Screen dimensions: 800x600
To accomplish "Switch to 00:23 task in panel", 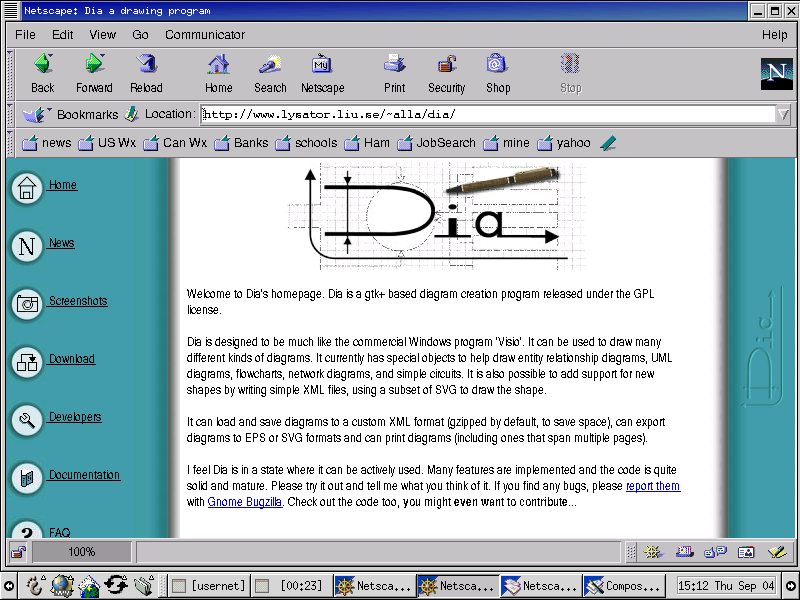I will tap(292, 586).
